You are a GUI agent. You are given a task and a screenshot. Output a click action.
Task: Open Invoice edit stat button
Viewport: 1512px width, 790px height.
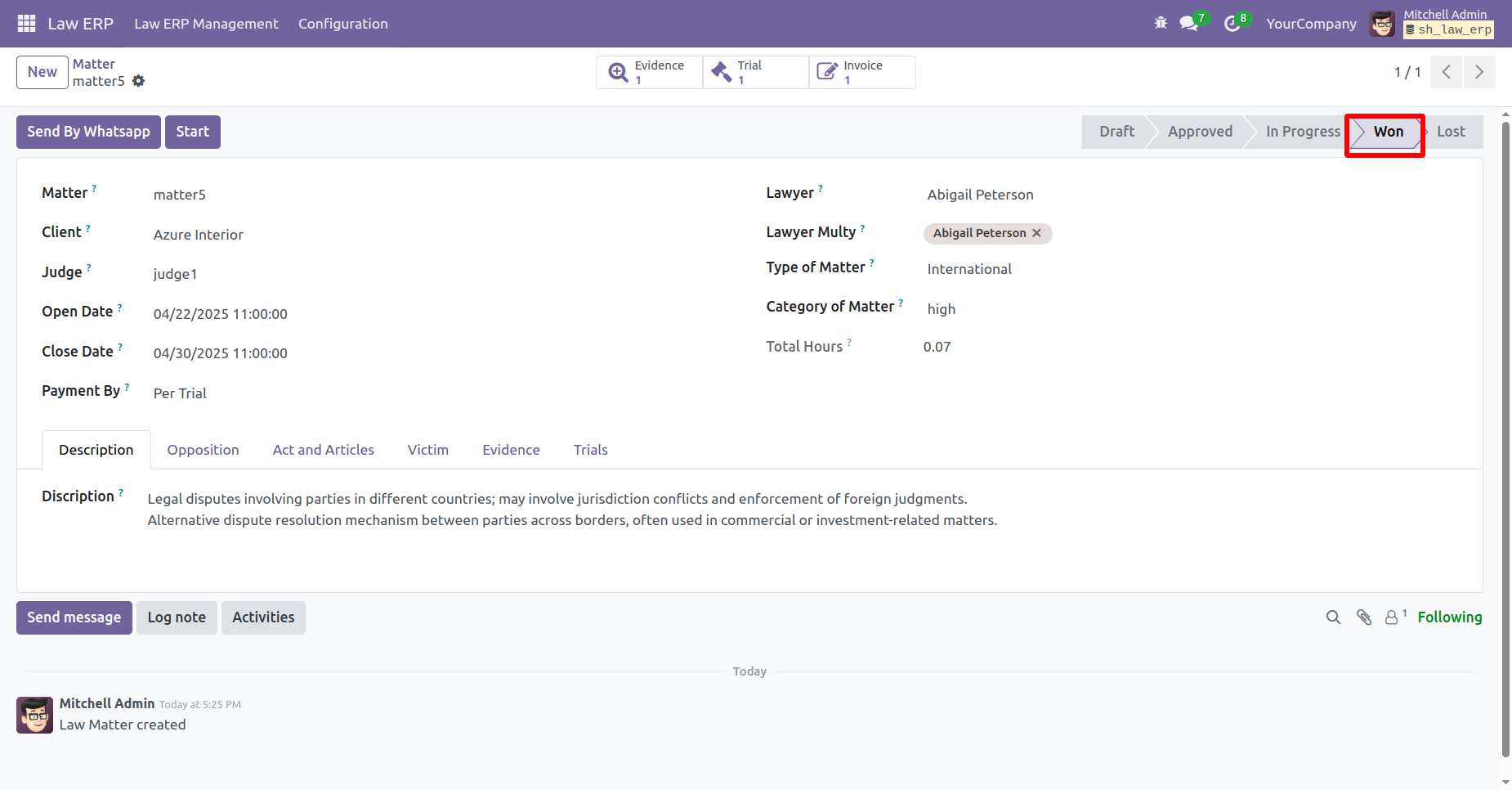862,72
